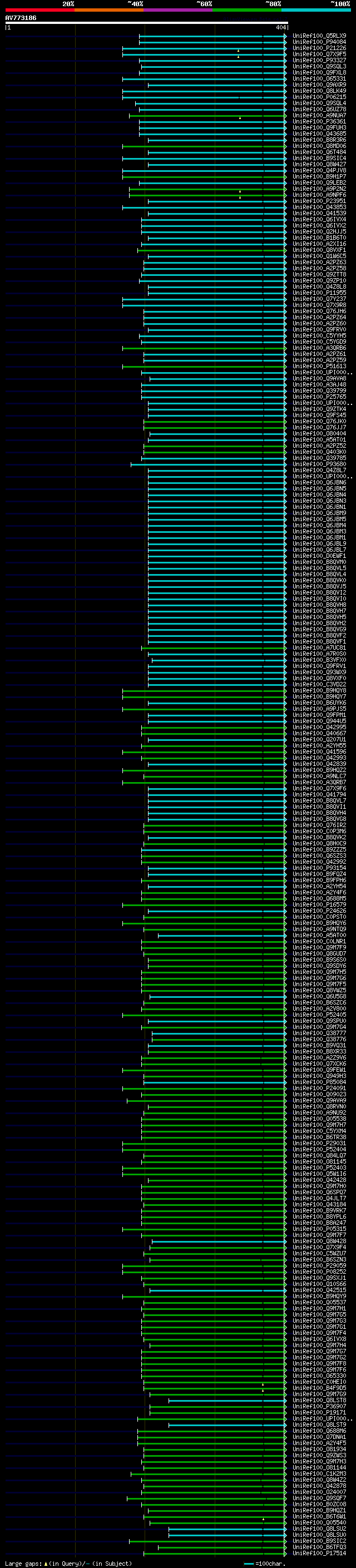
Task: Select the UniRef100_B8R3R6 label
Action: tap(319, 140)
